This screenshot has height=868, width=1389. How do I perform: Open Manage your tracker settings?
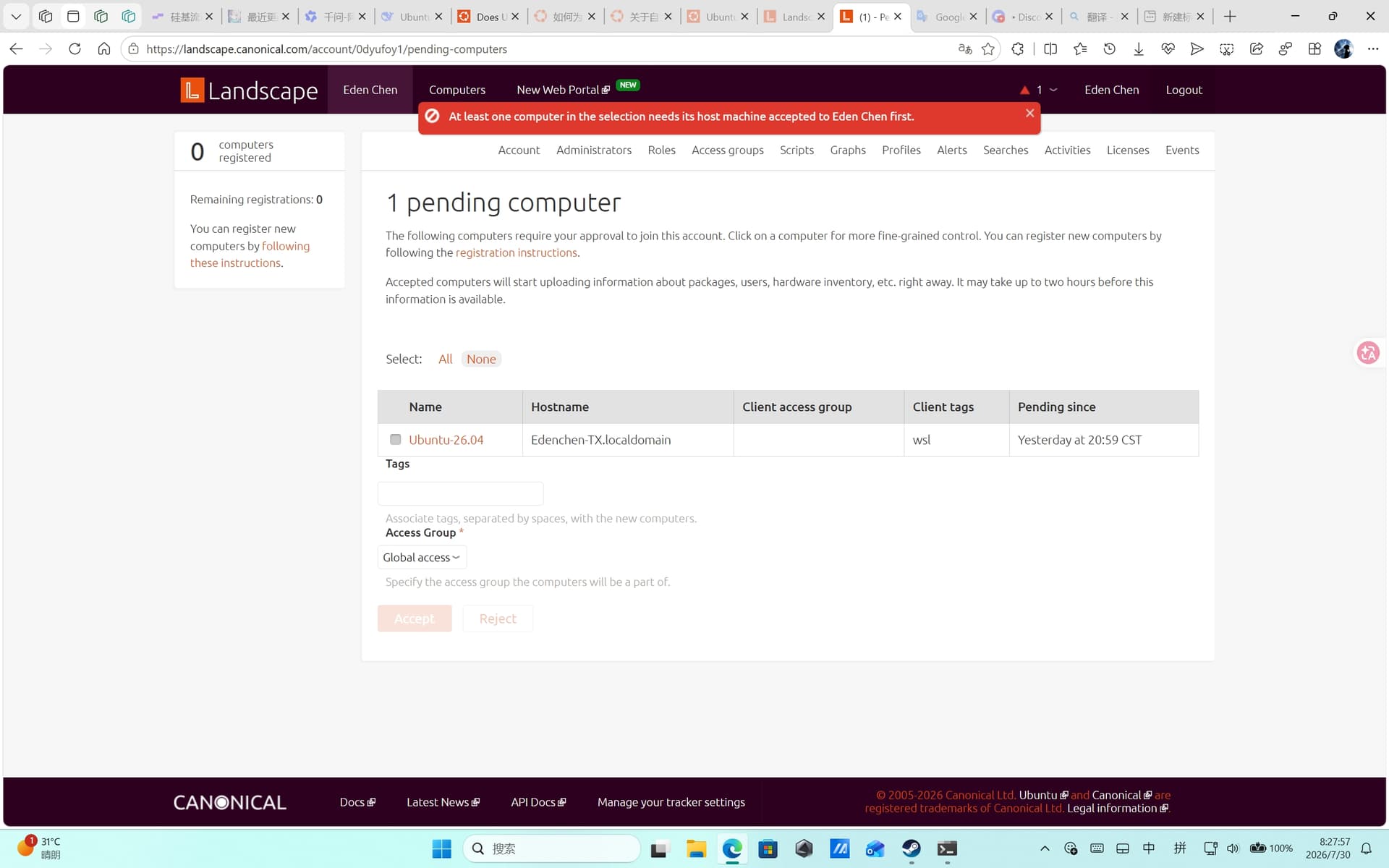click(671, 801)
